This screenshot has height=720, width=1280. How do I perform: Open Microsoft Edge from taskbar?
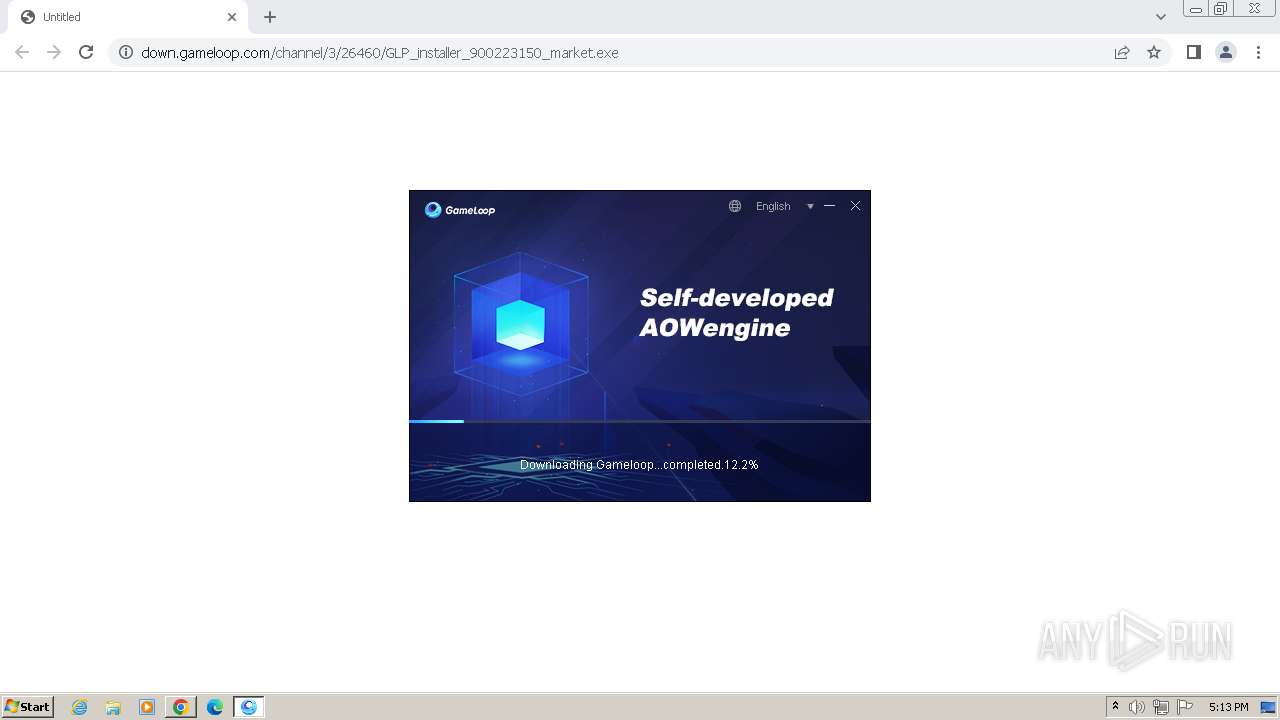[x=215, y=707]
